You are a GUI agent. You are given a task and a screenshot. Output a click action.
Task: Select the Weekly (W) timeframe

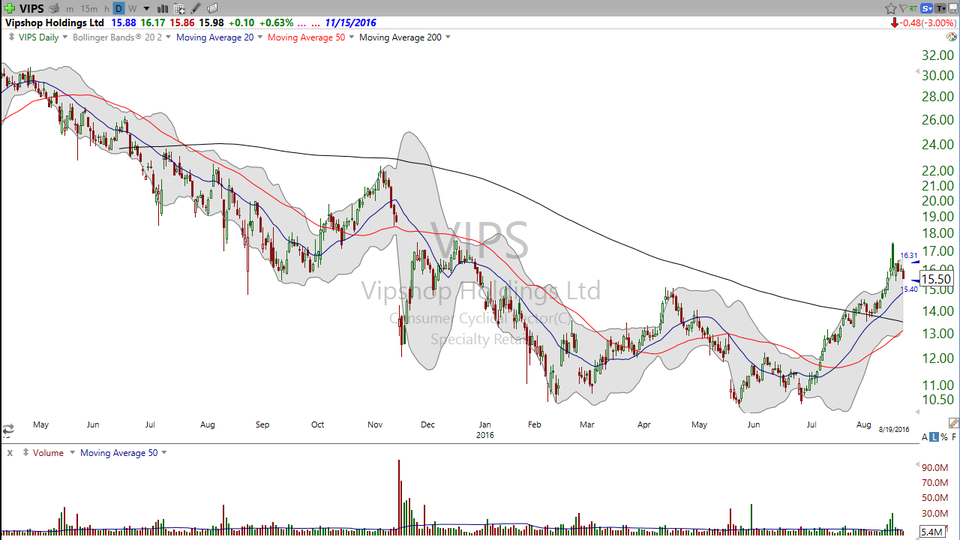132,9
